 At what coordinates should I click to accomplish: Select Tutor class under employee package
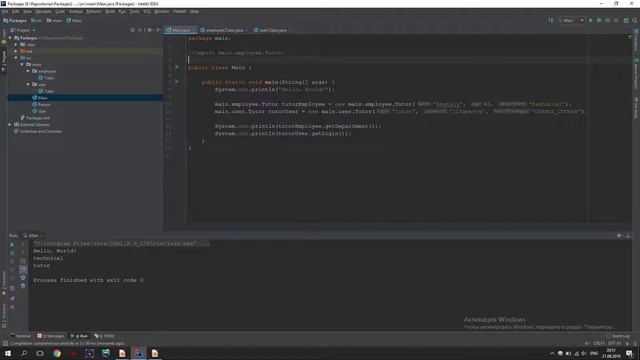click(46, 78)
